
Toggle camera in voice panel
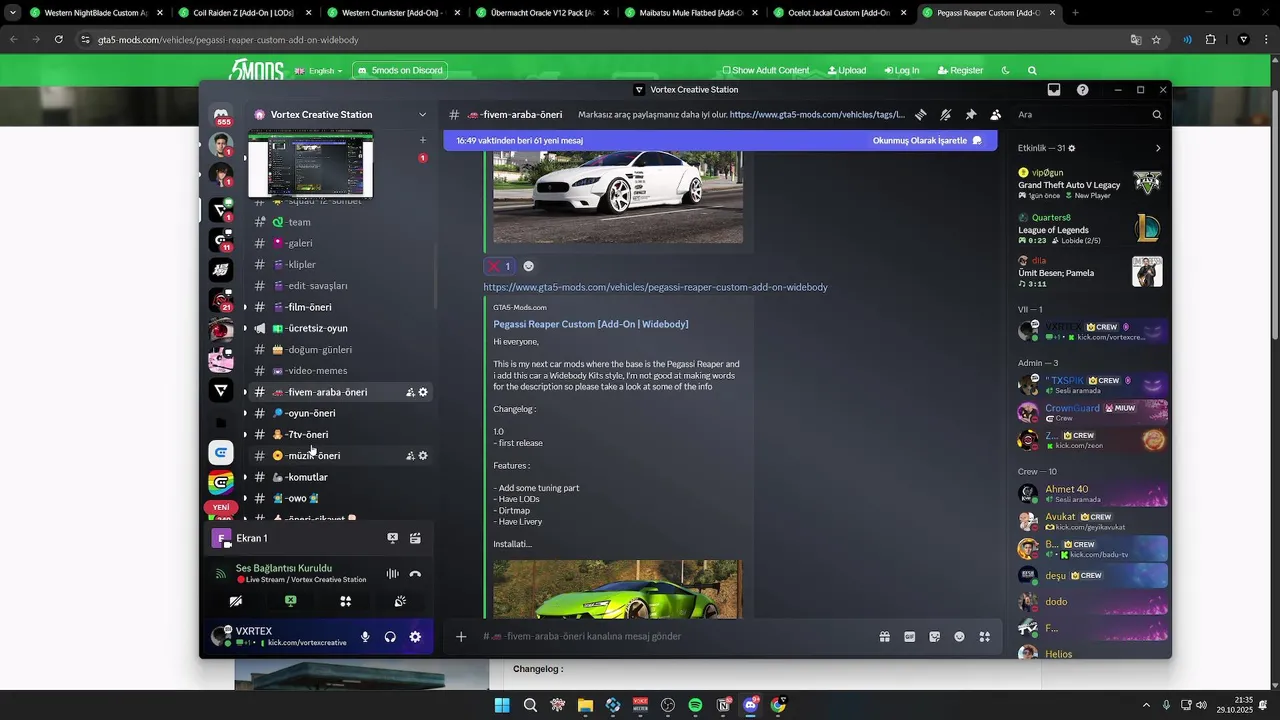click(x=236, y=601)
